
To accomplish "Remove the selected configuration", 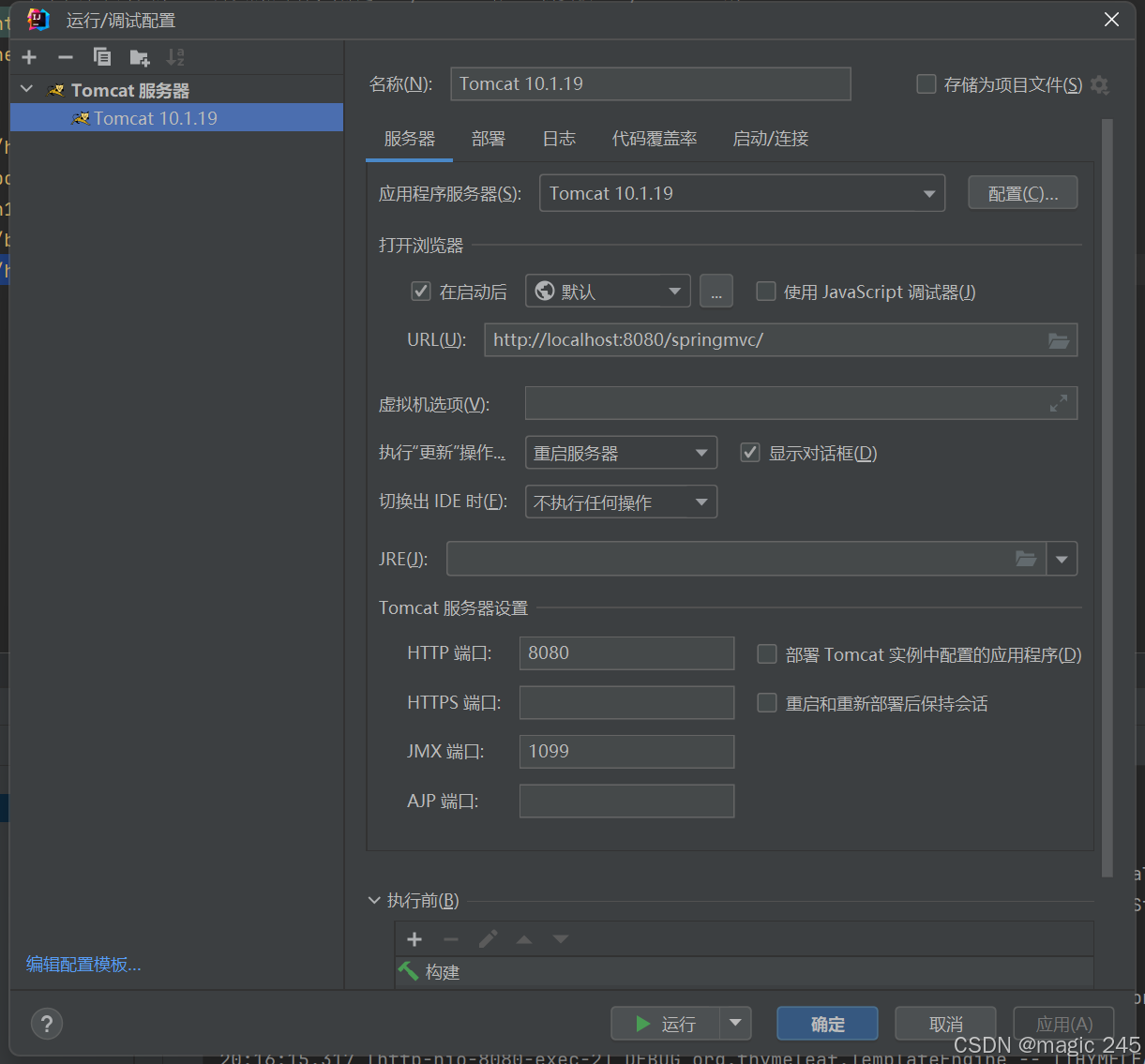I will click(x=66, y=57).
